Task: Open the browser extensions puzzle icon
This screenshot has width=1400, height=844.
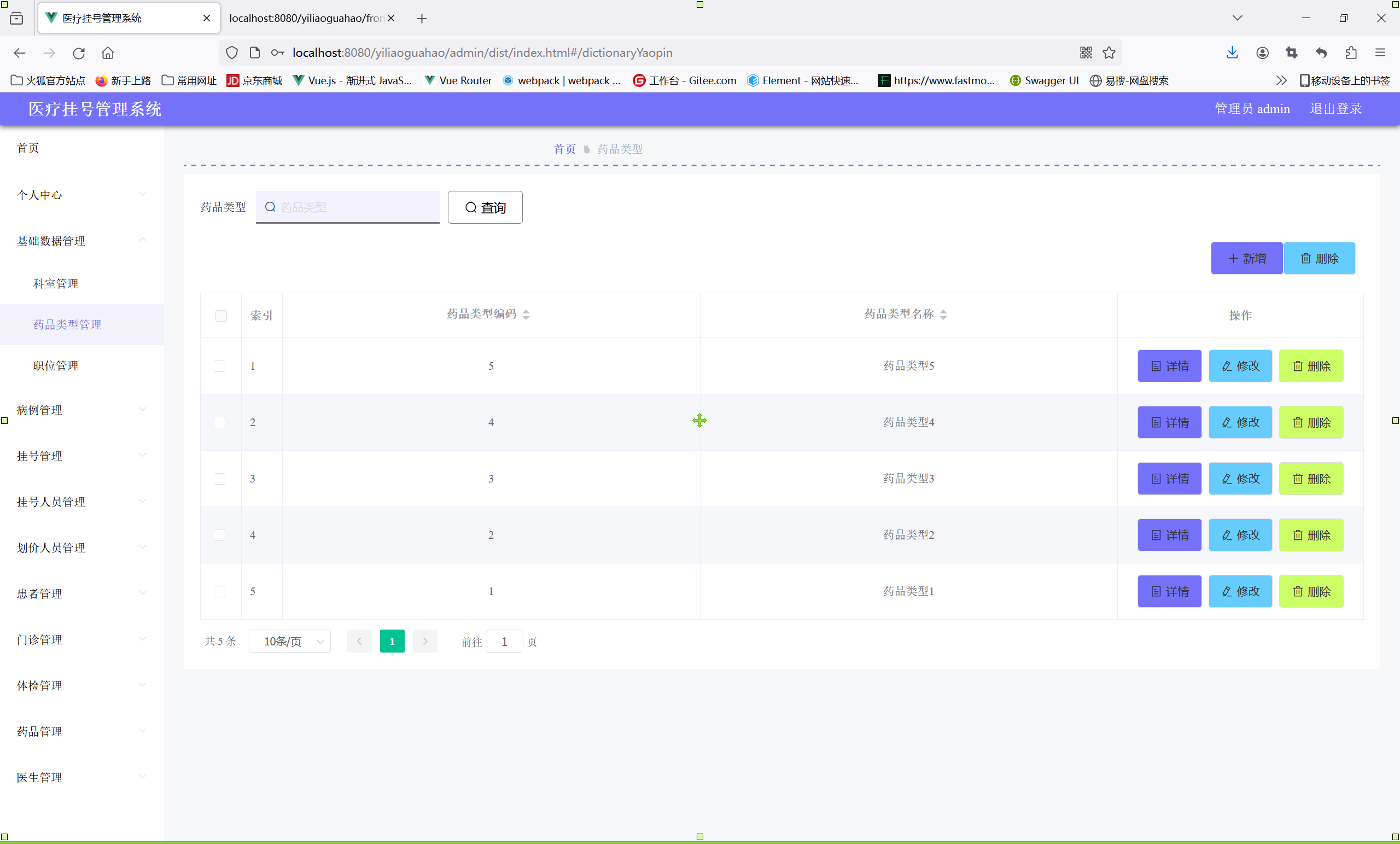Action: click(x=1351, y=53)
